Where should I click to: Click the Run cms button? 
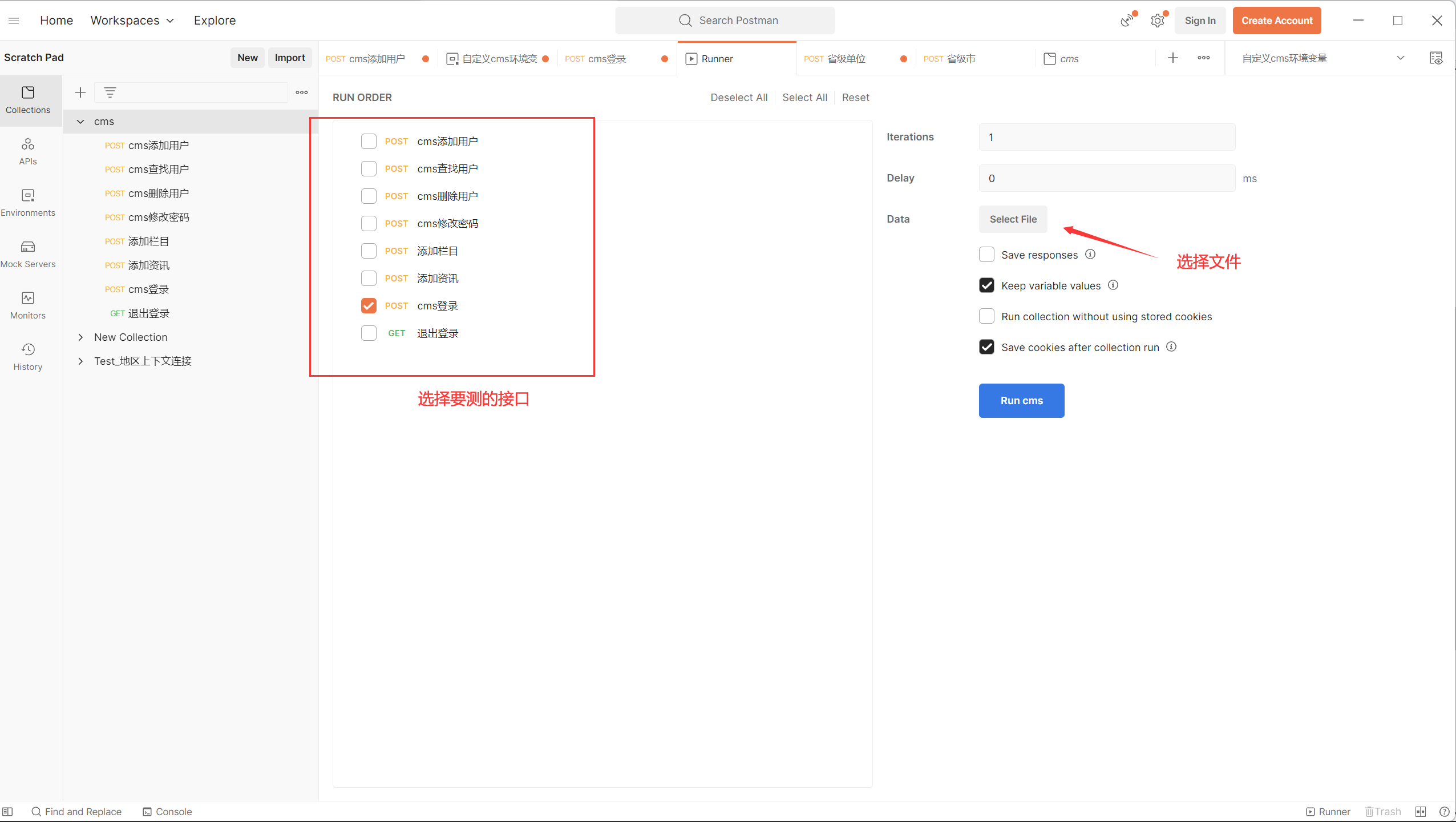(x=1021, y=401)
